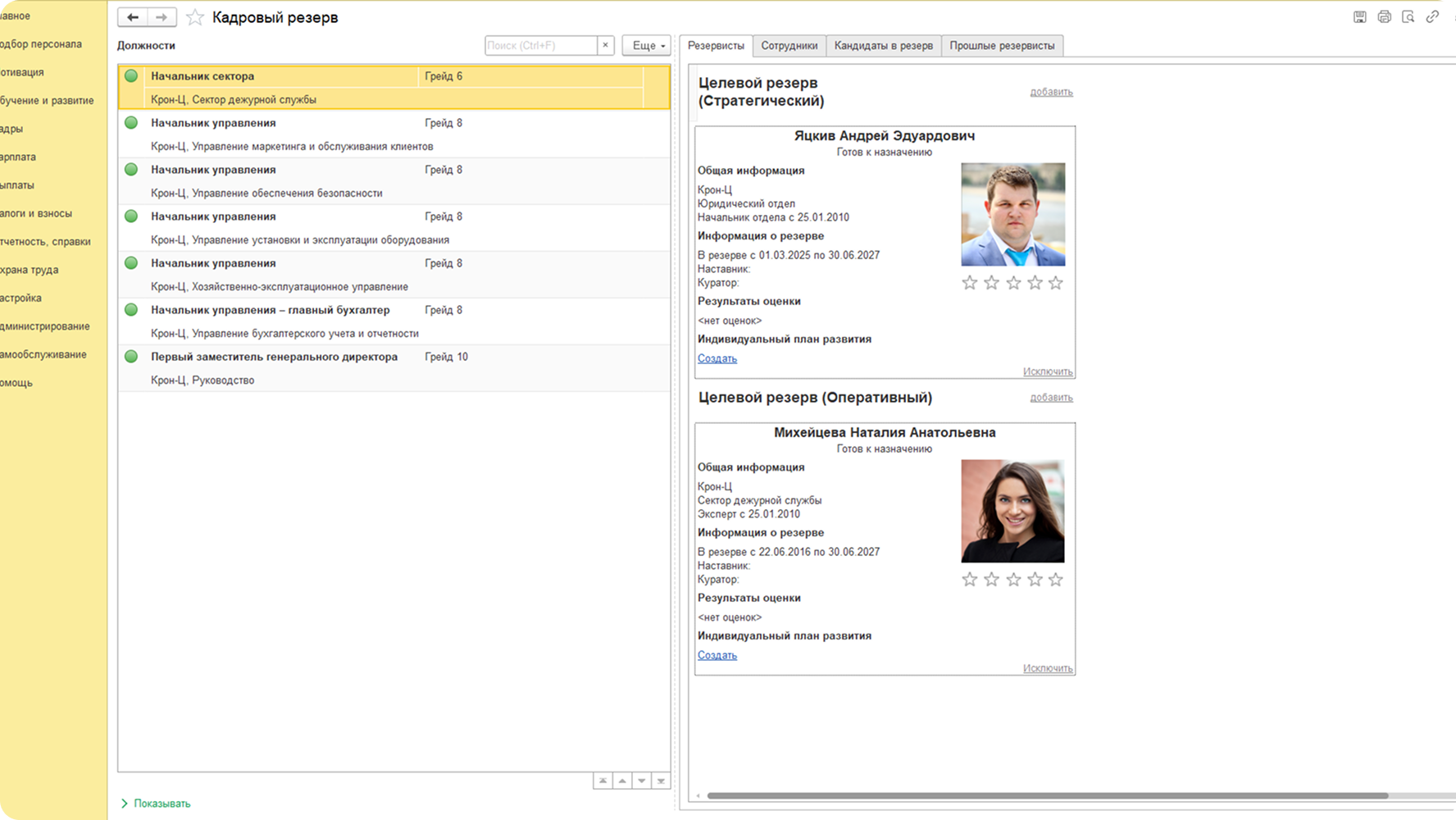The width and height of the screenshot is (1456, 820).
Task: Add Кадровый резерв to favorites with star
Action: pos(195,17)
